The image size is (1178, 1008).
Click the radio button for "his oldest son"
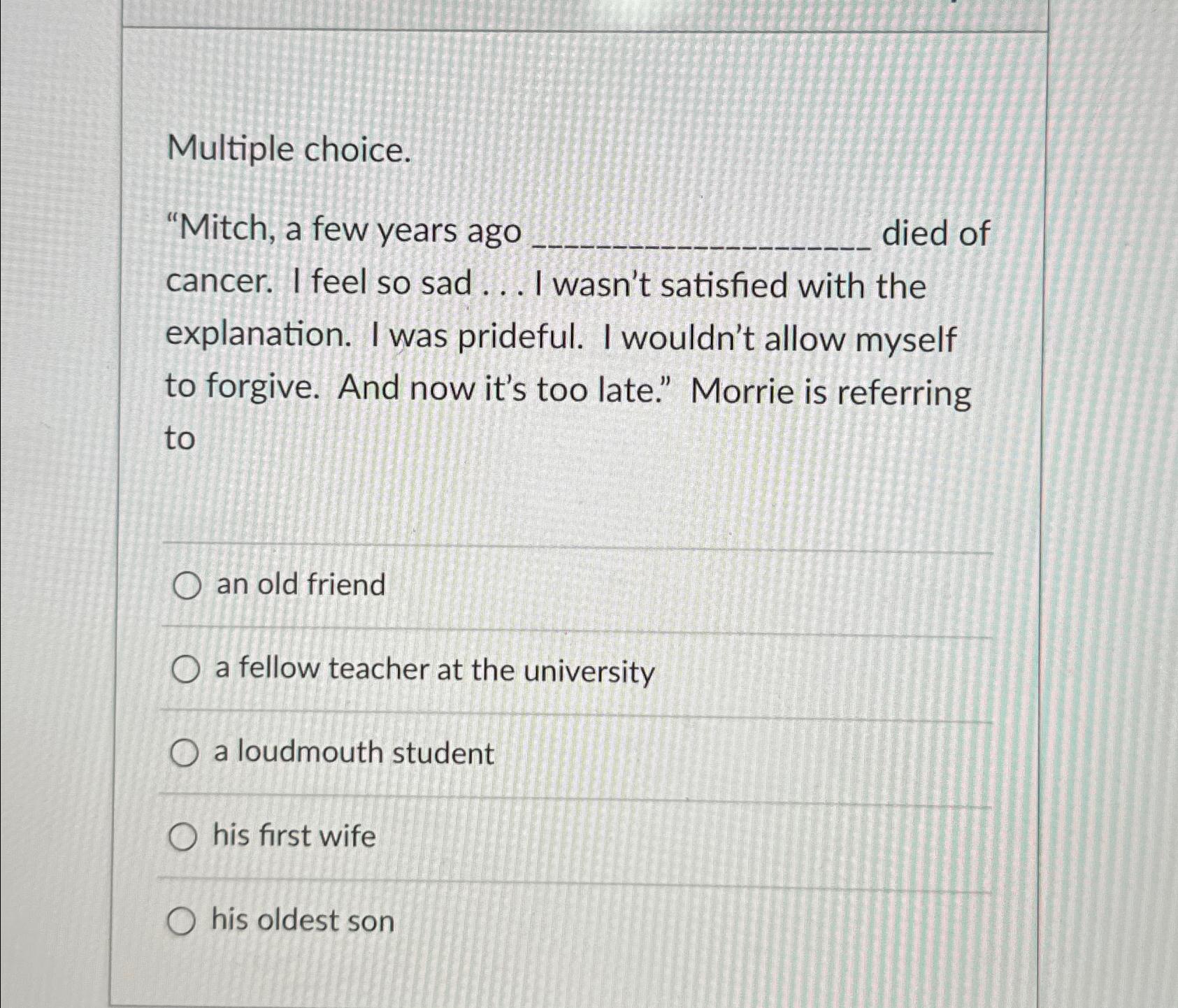[185, 921]
